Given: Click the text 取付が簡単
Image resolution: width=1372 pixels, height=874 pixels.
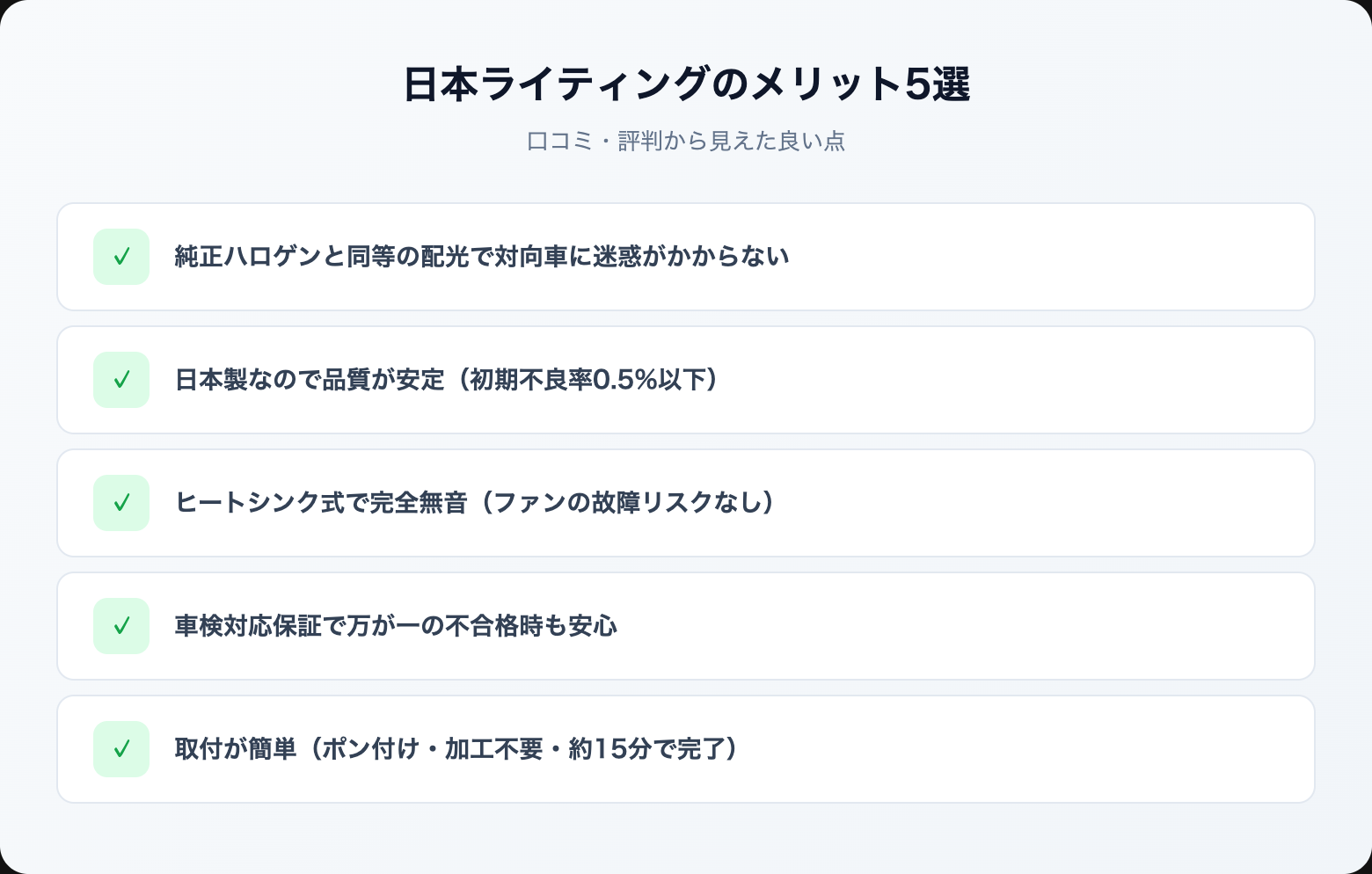Looking at the screenshot, I should [x=236, y=749].
